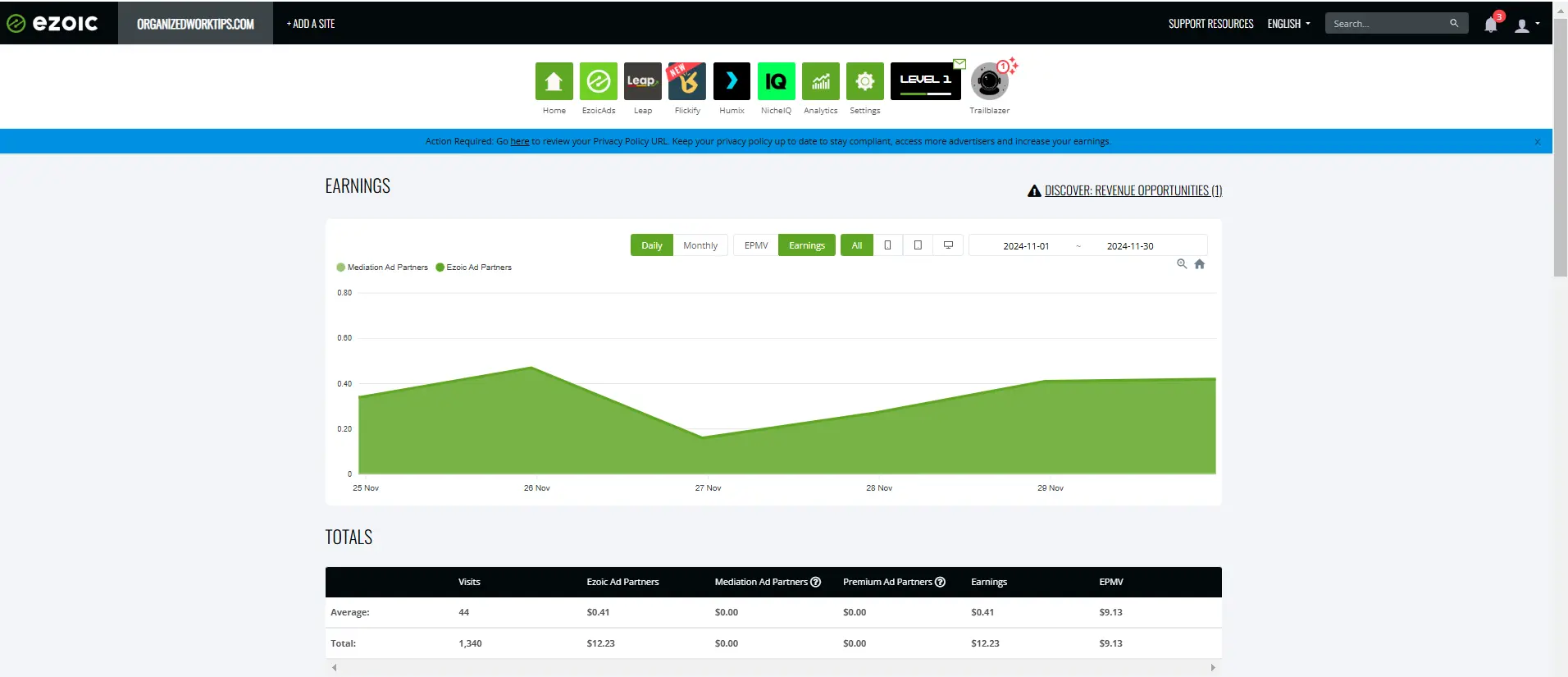Launch the Flickify app icon
1568x677 pixels.
(x=687, y=81)
